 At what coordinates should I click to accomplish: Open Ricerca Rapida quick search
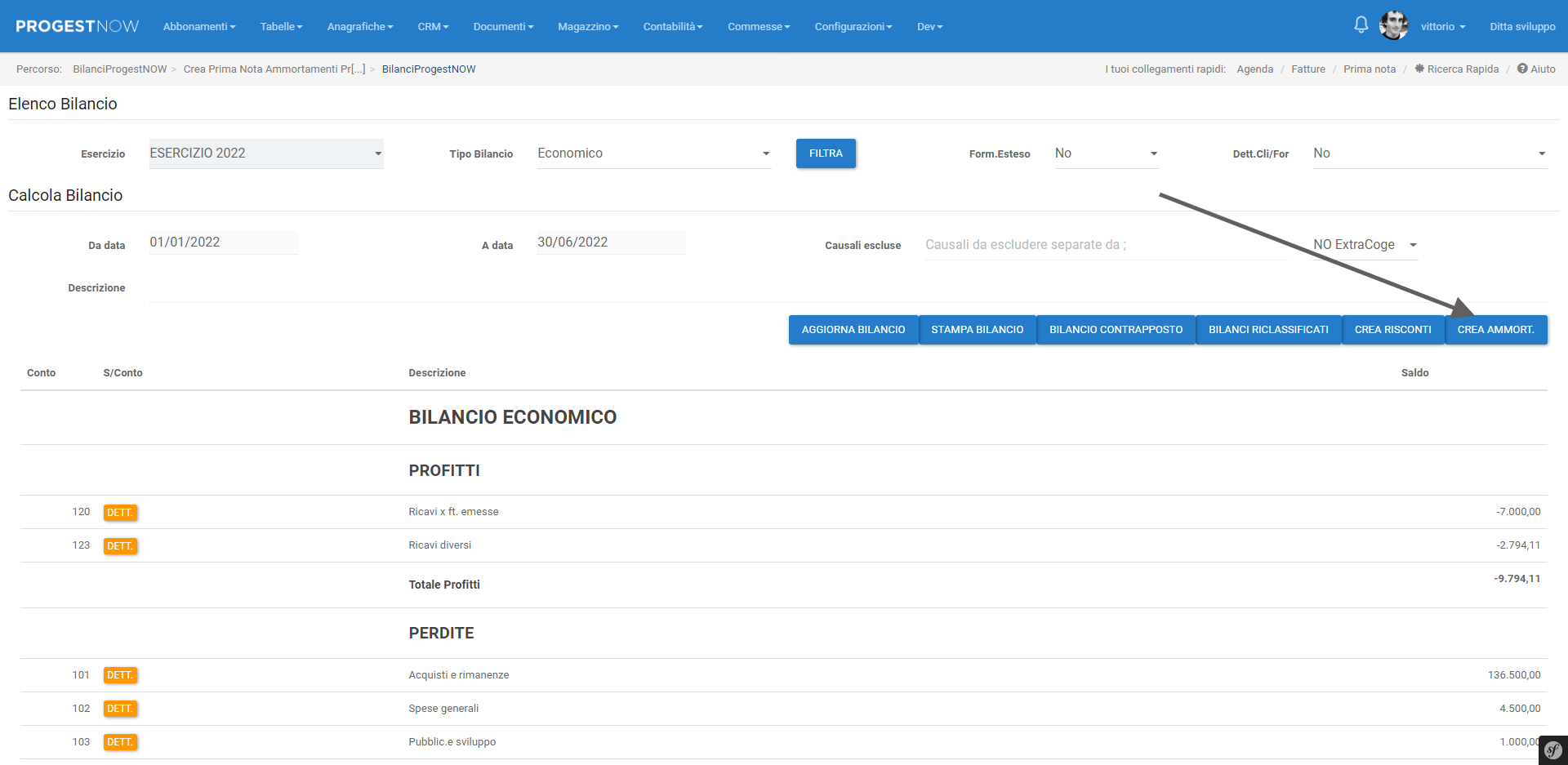(x=1457, y=69)
